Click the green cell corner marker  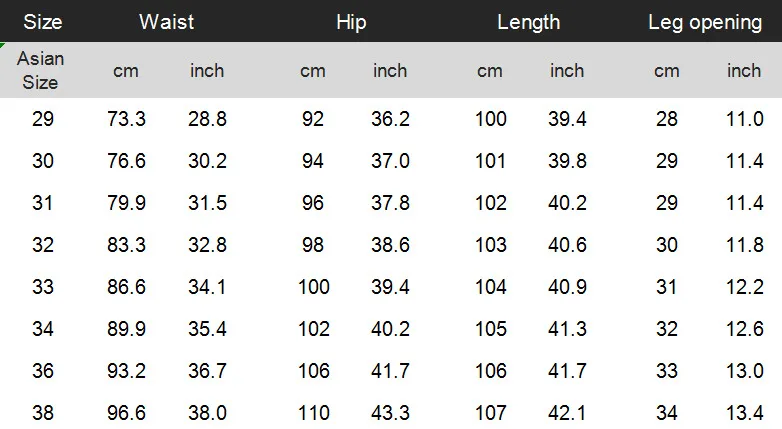point(2,45)
